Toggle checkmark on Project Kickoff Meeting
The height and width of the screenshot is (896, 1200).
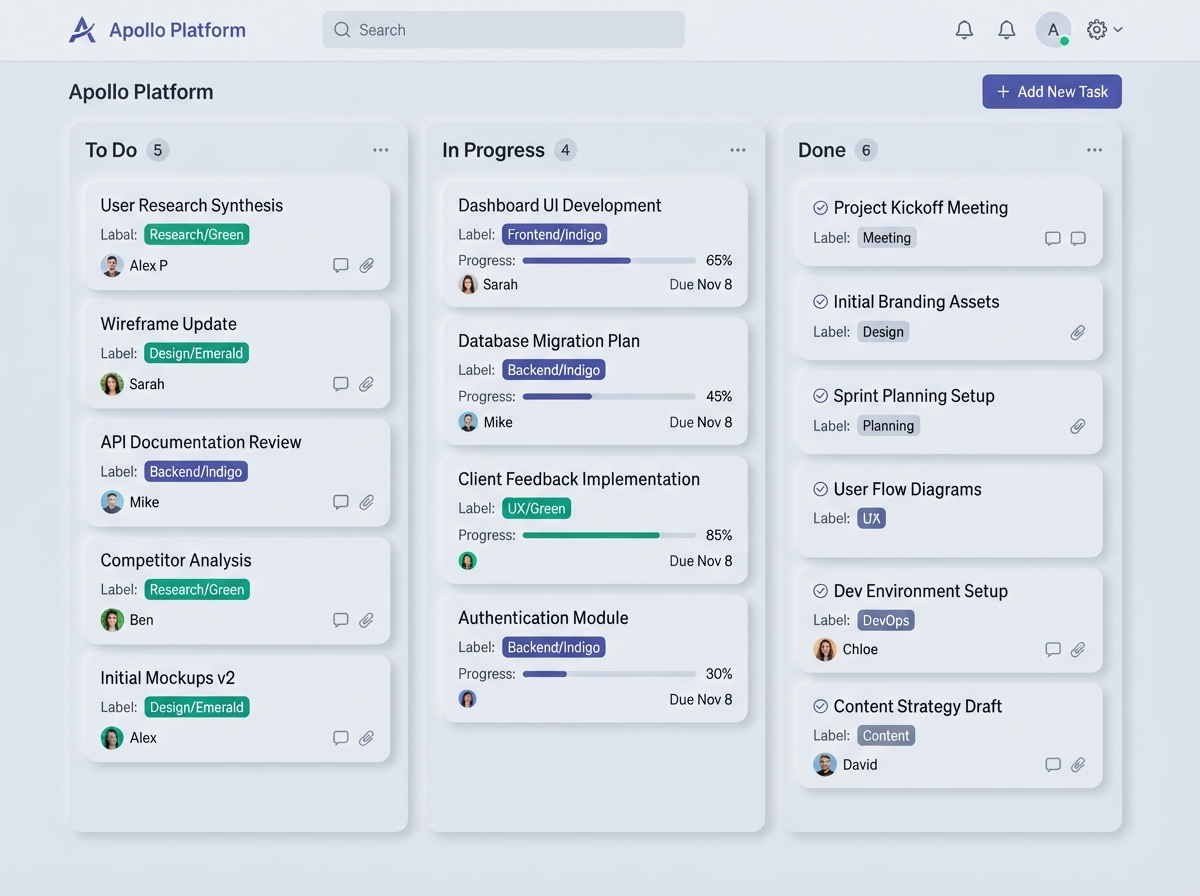820,208
